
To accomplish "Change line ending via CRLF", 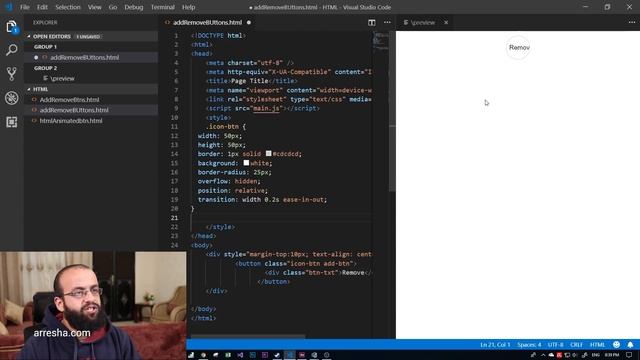I will [576, 344].
